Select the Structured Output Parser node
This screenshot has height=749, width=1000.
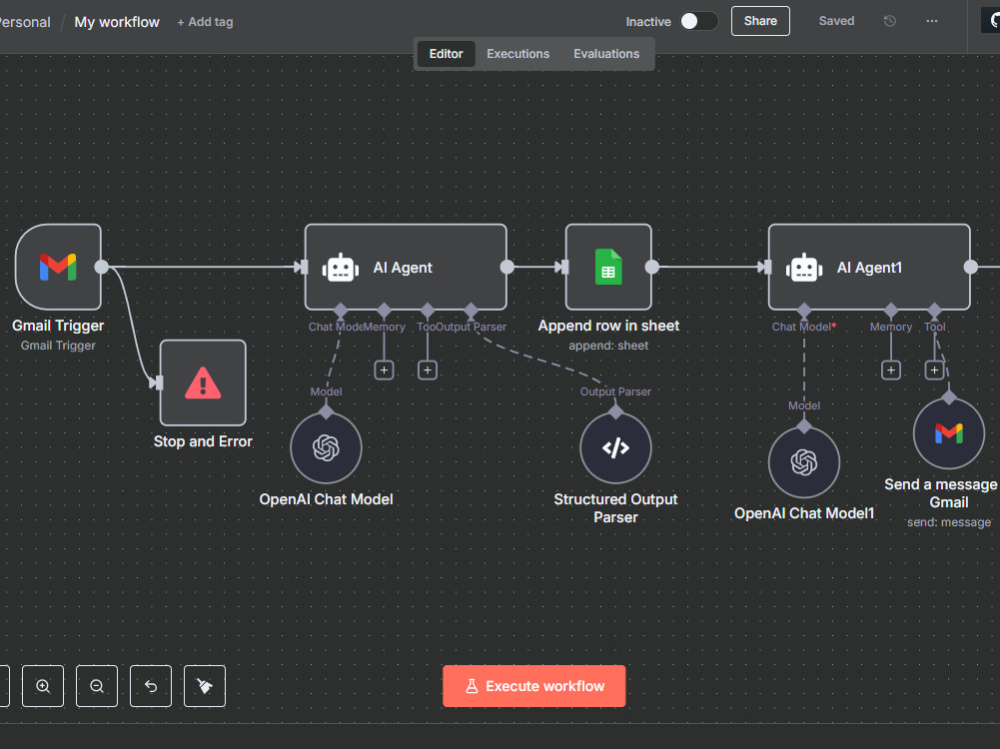(x=615, y=448)
